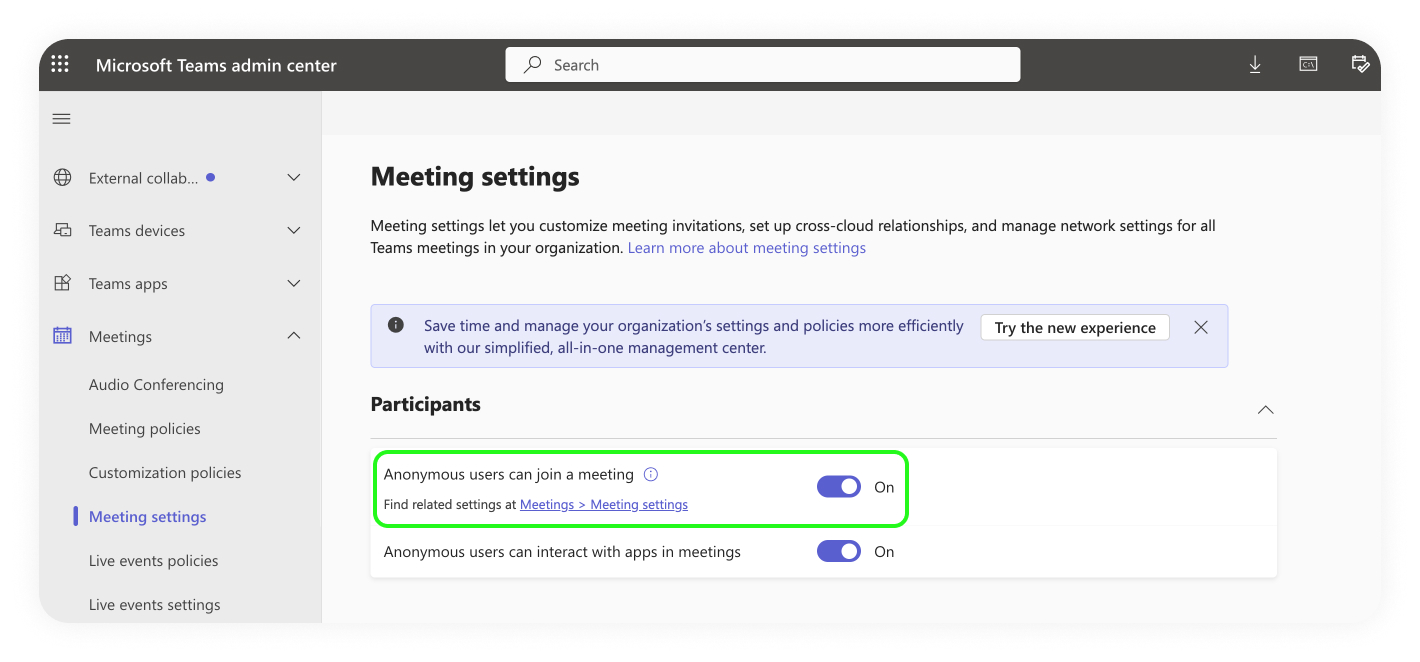Open Customization policies page

pyautogui.click(x=165, y=472)
